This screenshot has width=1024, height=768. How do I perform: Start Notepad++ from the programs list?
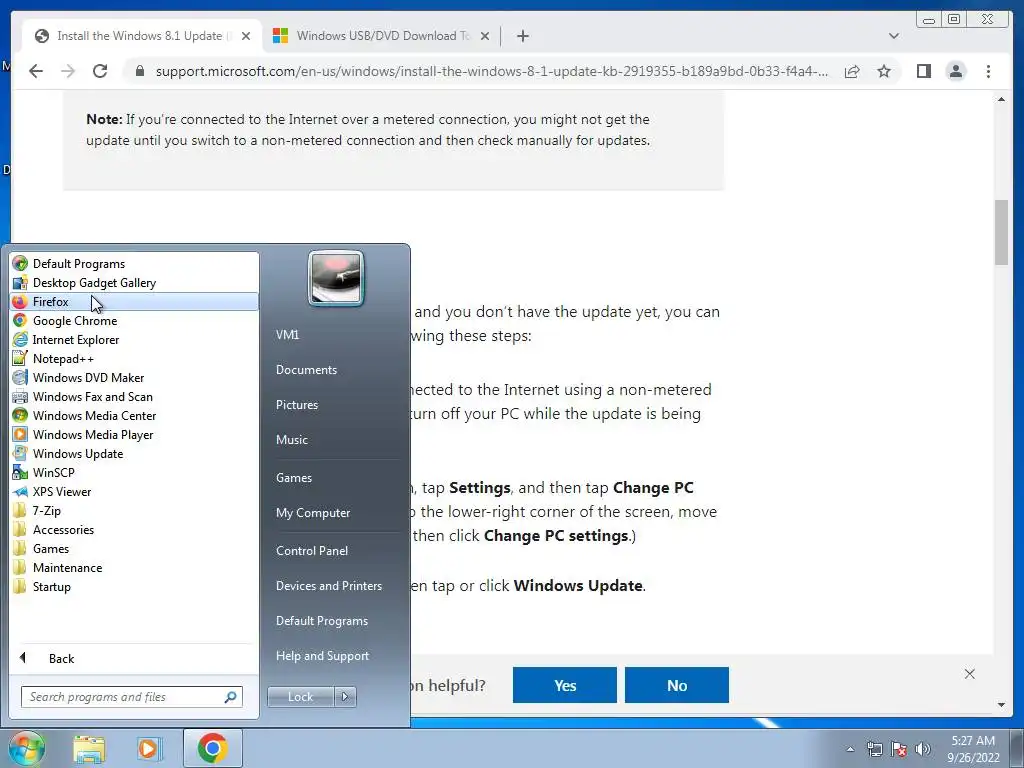pos(134,359)
